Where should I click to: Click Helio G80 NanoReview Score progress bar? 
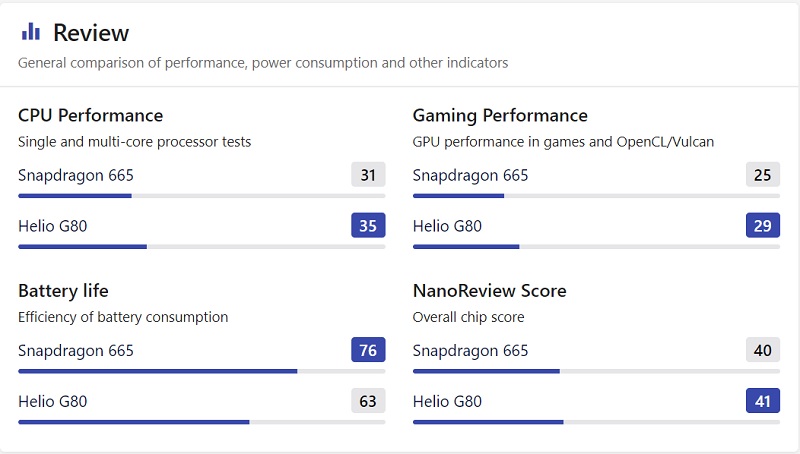pyautogui.click(x=596, y=422)
